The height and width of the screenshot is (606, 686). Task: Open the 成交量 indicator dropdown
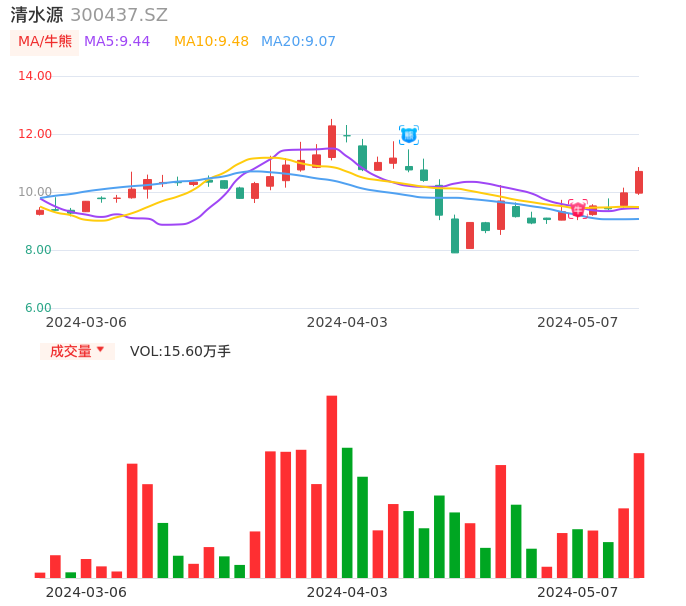pos(77,351)
